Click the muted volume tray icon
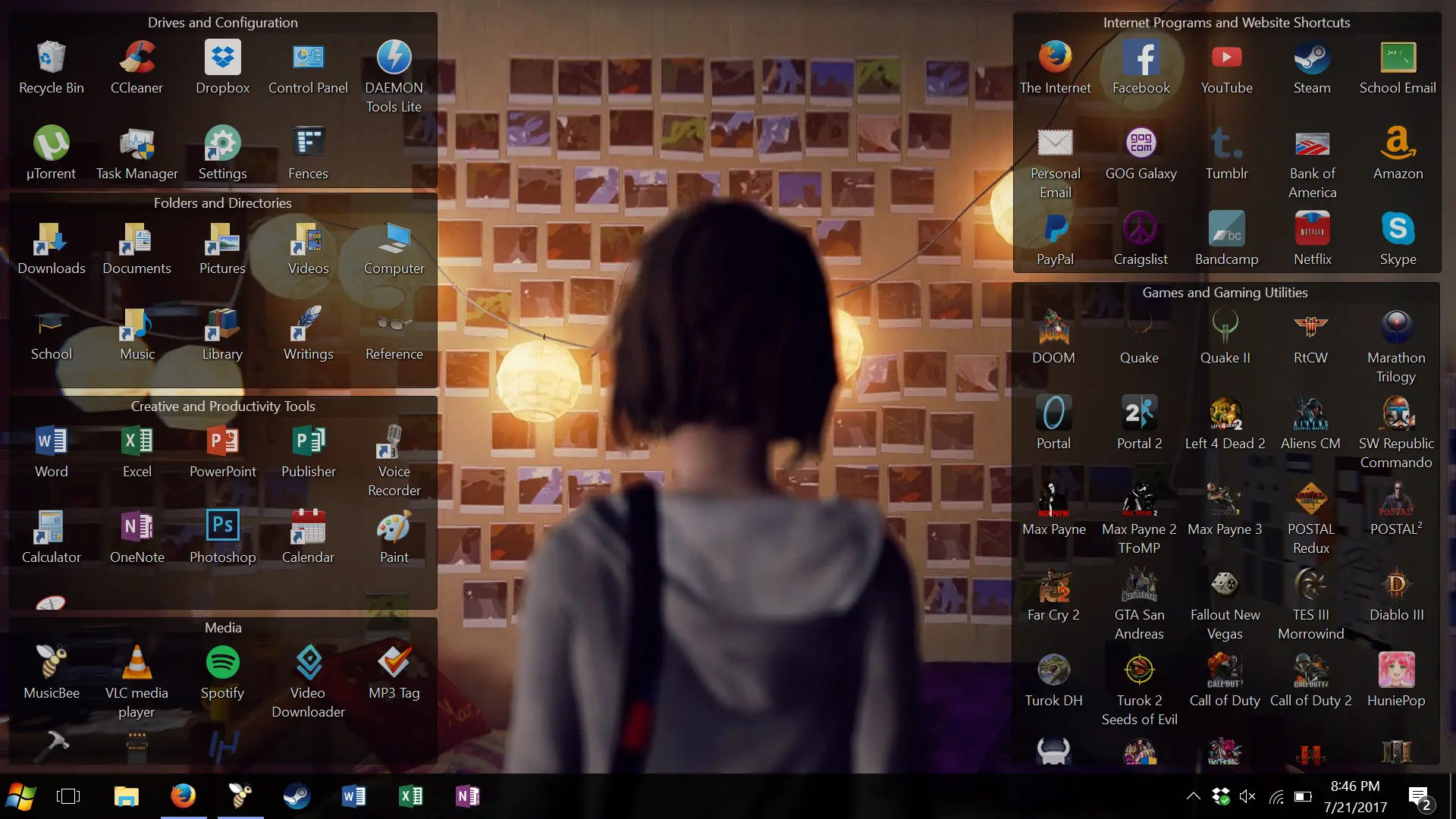Image resolution: width=1456 pixels, height=819 pixels. click(x=1247, y=796)
